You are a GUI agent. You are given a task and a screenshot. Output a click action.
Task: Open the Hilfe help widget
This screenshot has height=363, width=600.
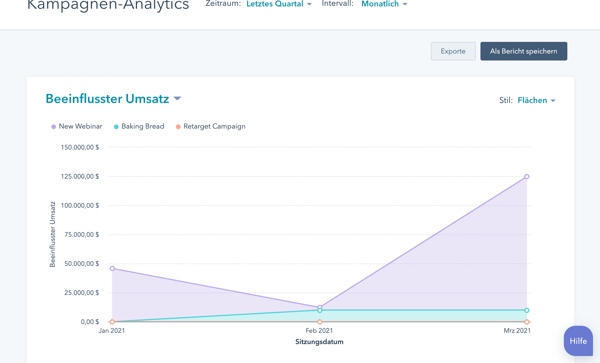click(578, 341)
